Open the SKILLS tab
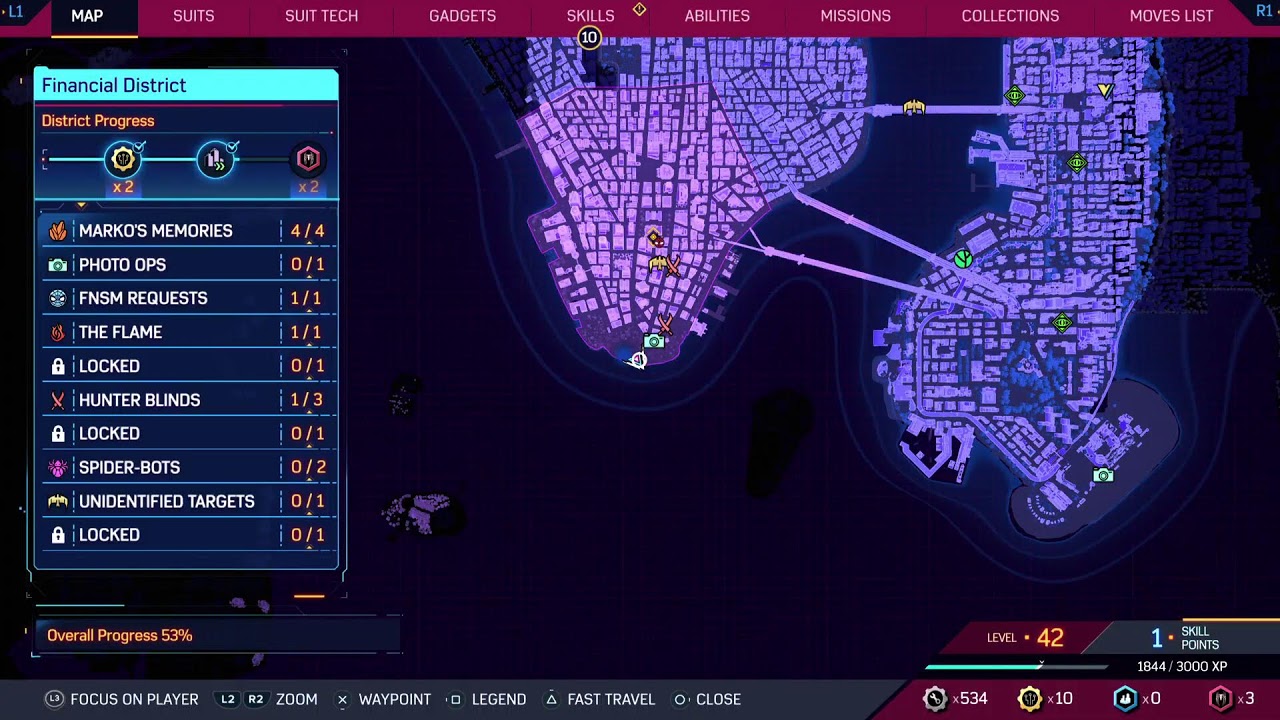This screenshot has height=720, width=1280. (x=590, y=16)
